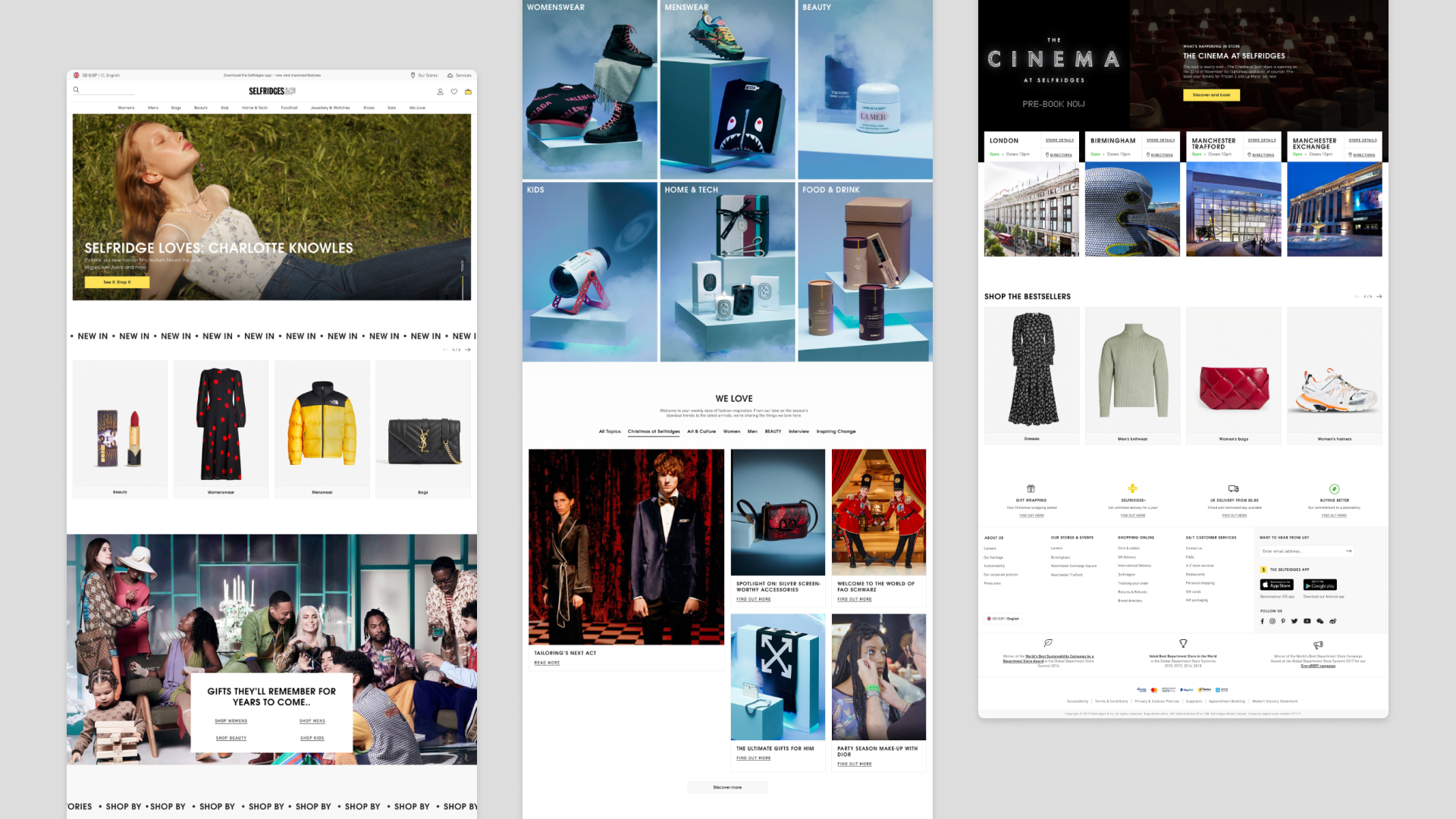The width and height of the screenshot is (1456, 819).
Task: Open the Facebook social icon
Action: (1263, 621)
